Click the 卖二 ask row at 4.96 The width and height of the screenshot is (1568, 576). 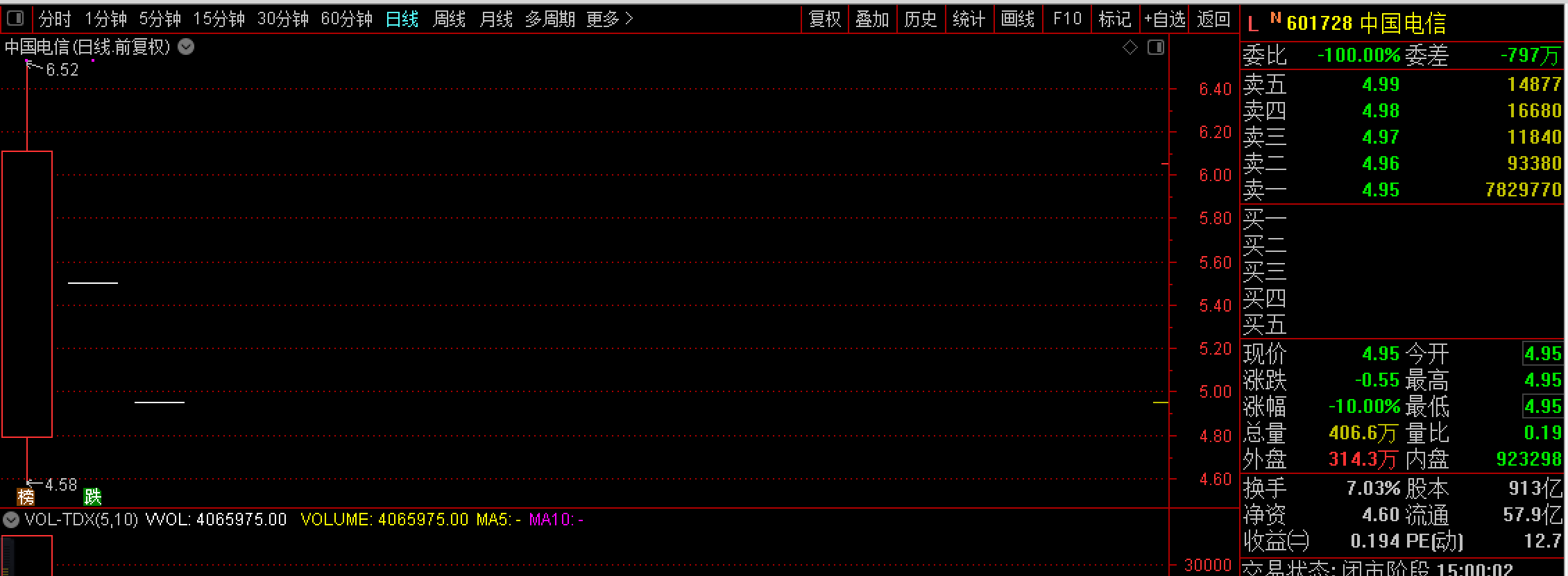tap(1402, 164)
